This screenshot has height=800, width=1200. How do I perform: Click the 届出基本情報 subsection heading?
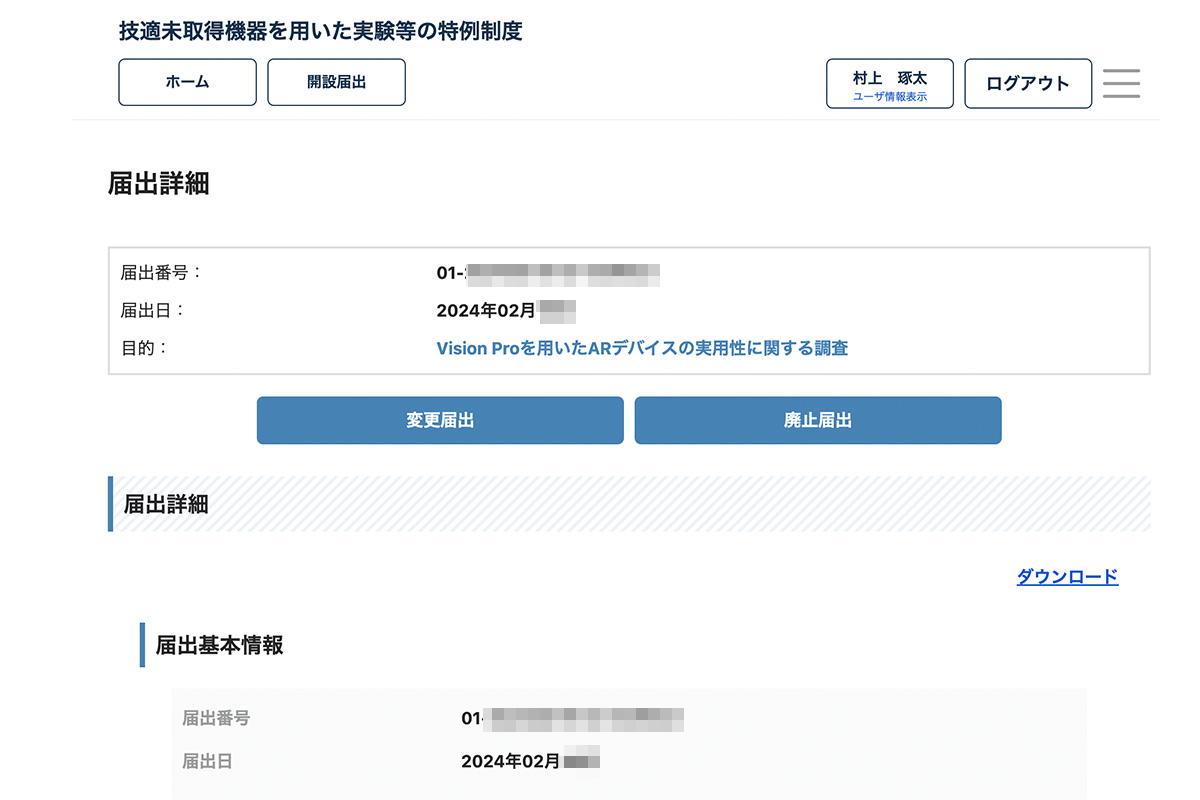(x=219, y=645)
